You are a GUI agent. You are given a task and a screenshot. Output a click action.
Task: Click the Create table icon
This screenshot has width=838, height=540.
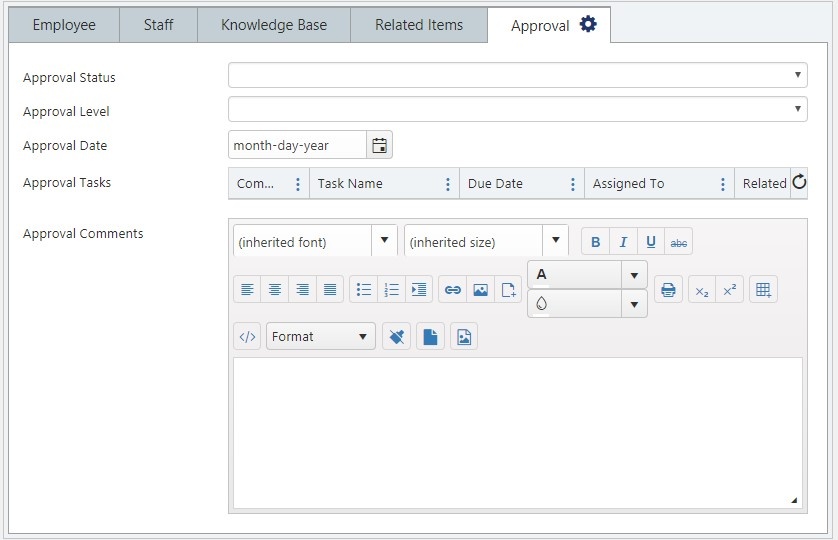point(763,290)
